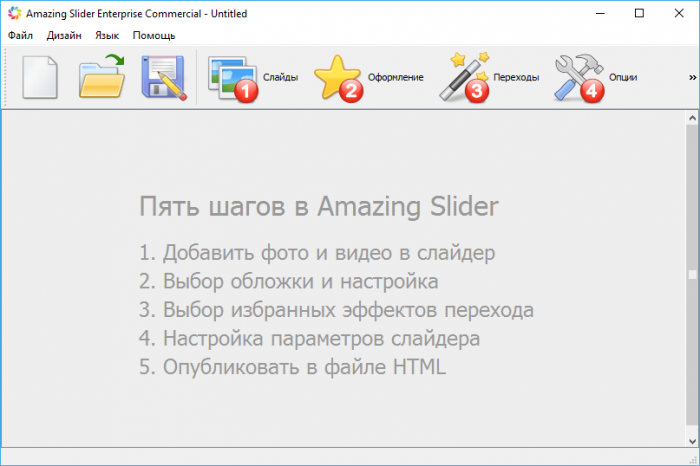Click text 'Выбор избранных эффектов перехода'
The width and height of the screenshot is (700, 466).
[348, 310]
